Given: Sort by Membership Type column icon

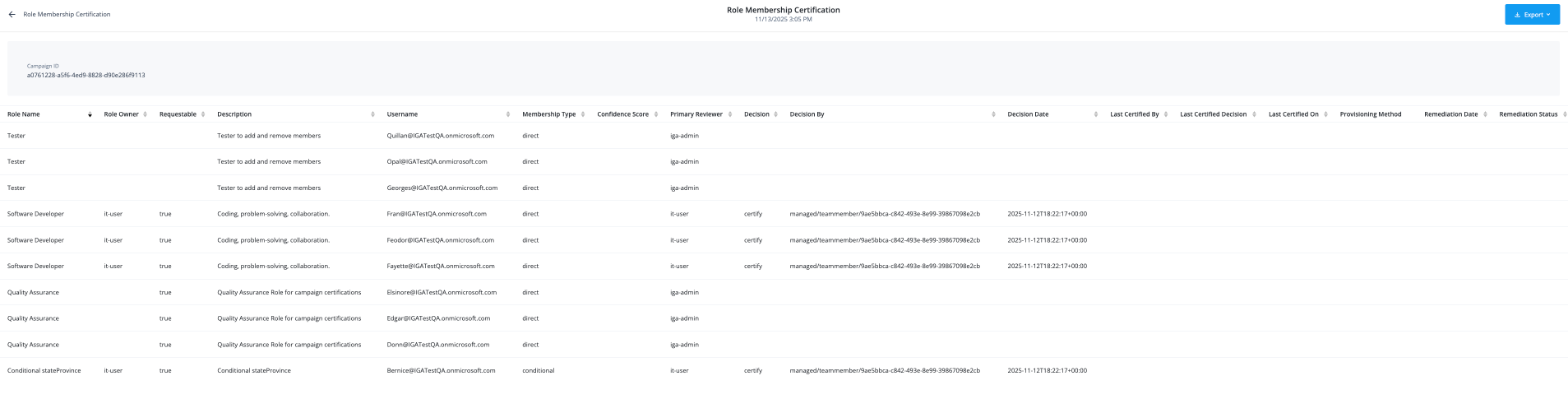Looking at the screenshot, I should click(x=583, y=114).
